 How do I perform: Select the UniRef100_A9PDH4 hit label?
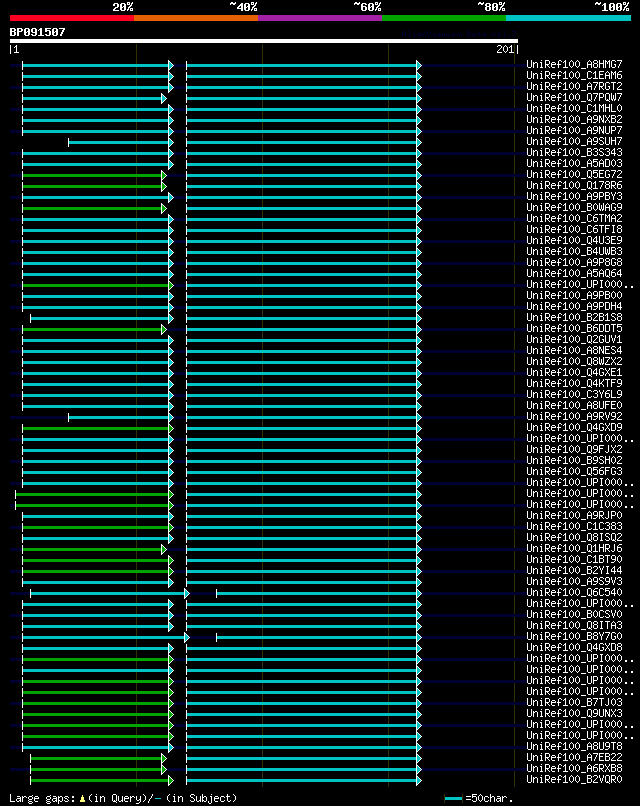click(574, 306)
